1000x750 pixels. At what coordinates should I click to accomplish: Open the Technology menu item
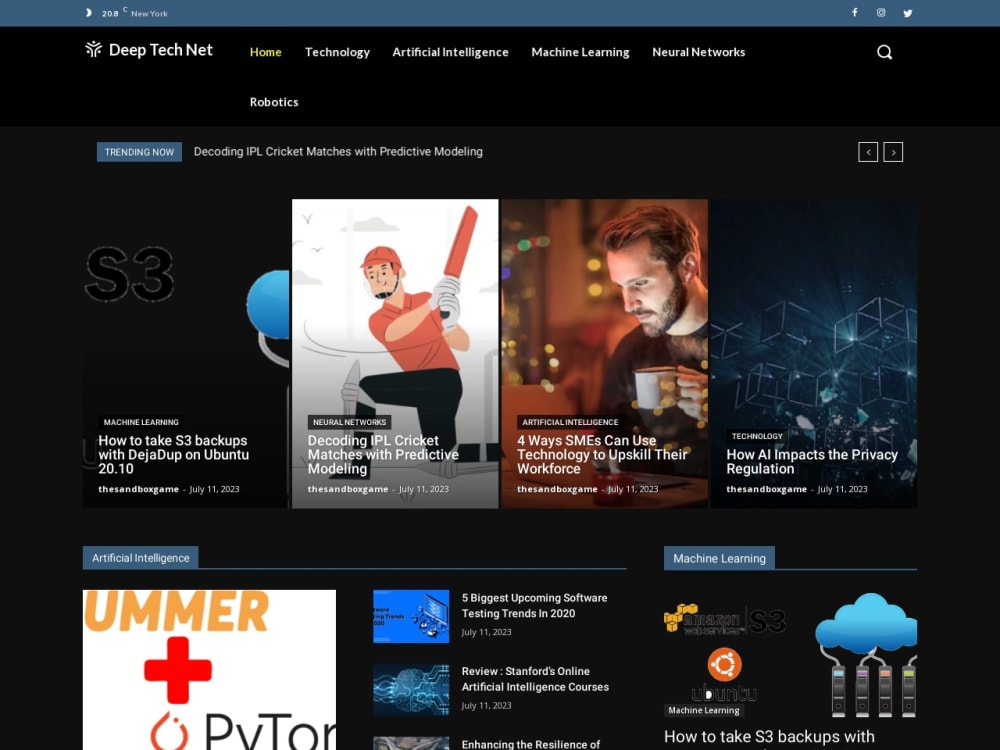(x=337, y=52)
